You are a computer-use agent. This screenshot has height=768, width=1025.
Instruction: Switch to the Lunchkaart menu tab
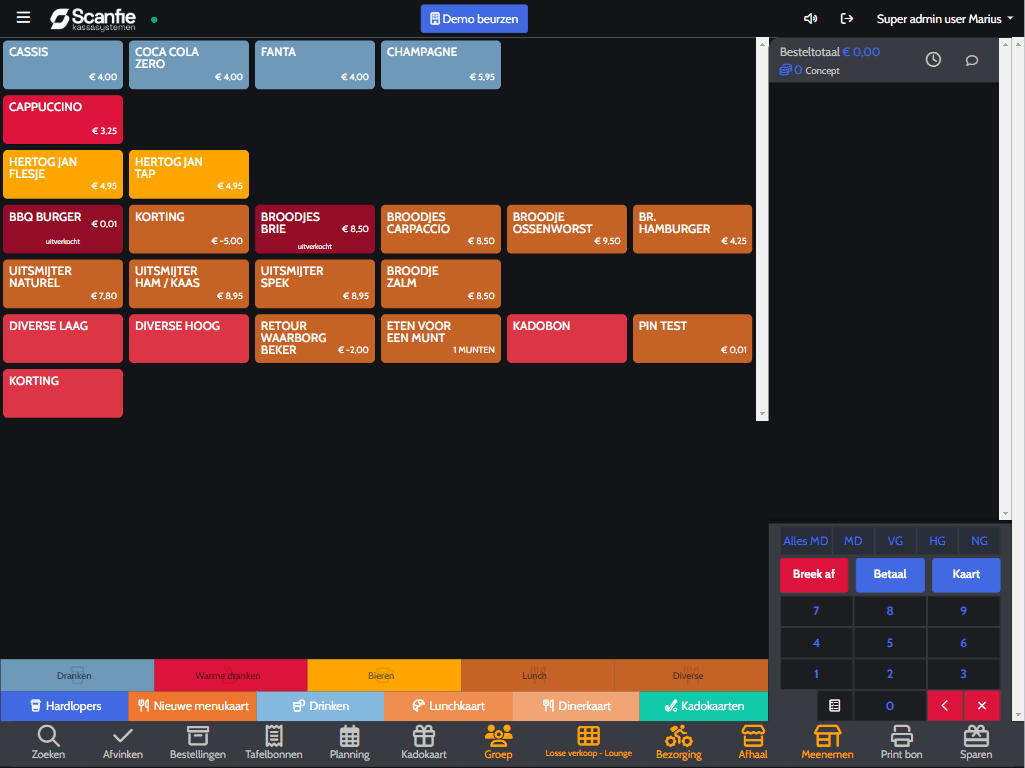(448, 706)
